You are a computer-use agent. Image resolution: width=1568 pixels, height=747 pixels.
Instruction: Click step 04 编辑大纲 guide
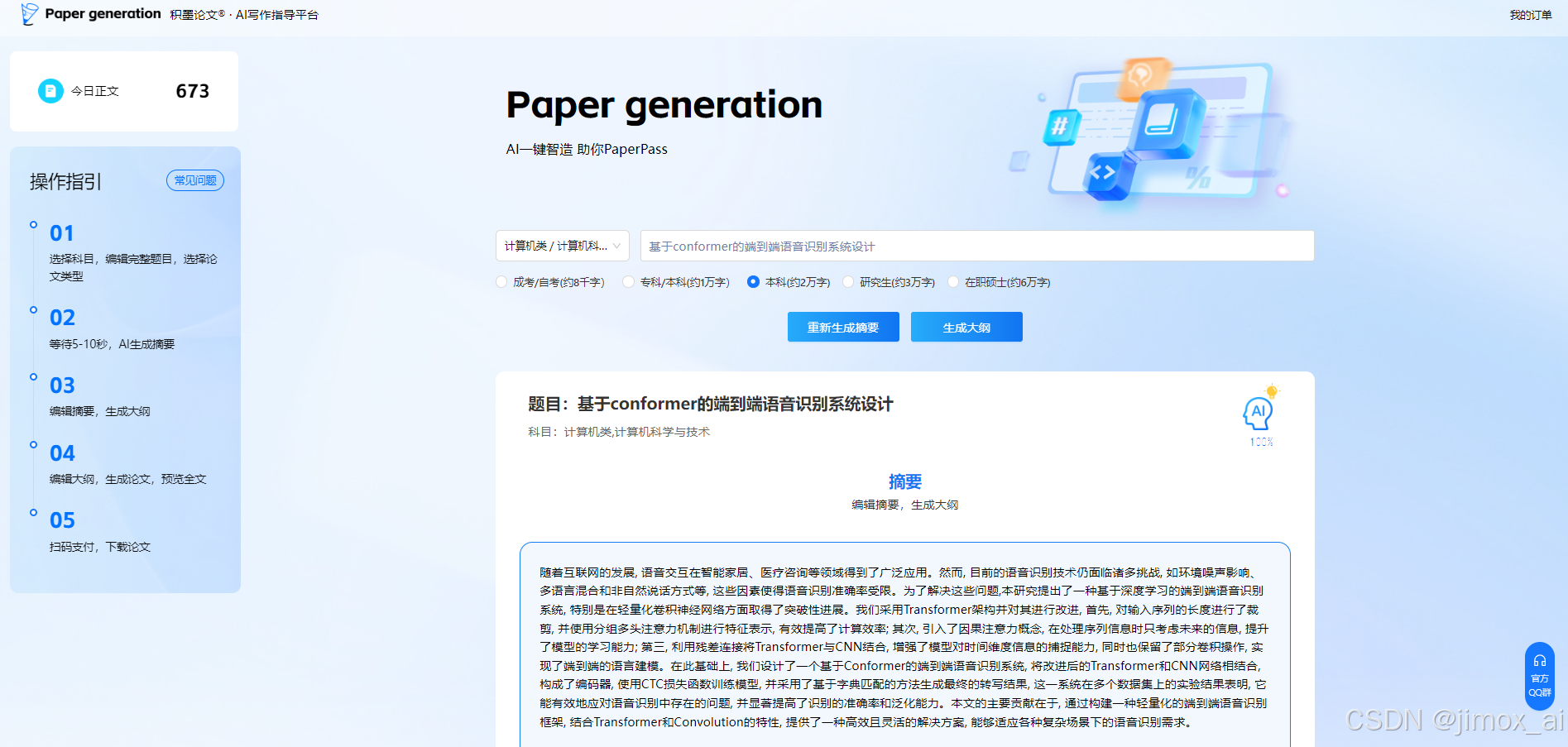[x=127, y=479]
